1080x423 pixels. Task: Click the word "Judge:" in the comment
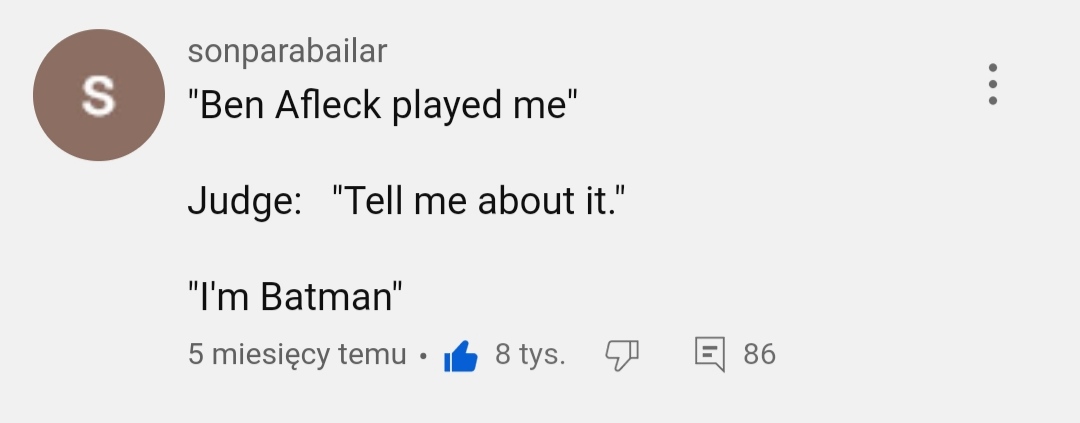245,202
